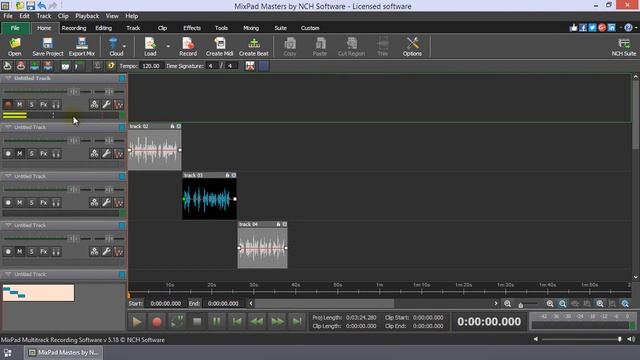Mute the track containing track 03

[20, 203]
